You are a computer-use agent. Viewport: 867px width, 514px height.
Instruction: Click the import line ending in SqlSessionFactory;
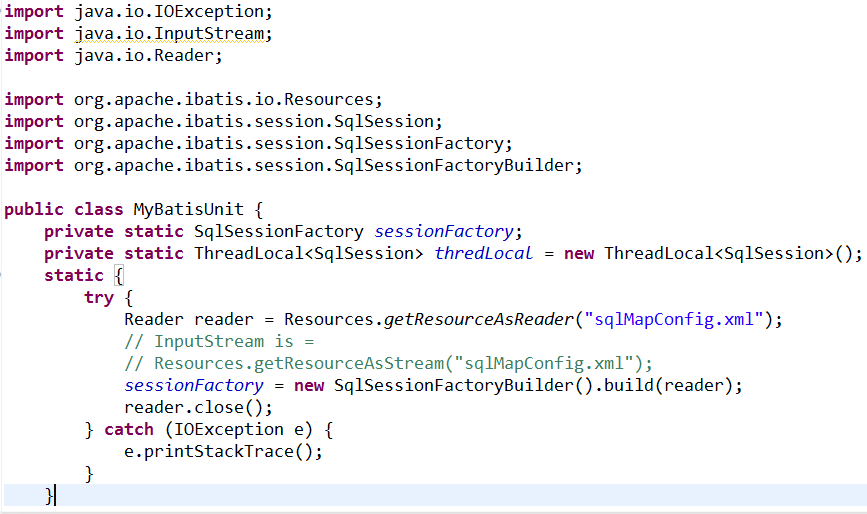click(x=258, y=144)
